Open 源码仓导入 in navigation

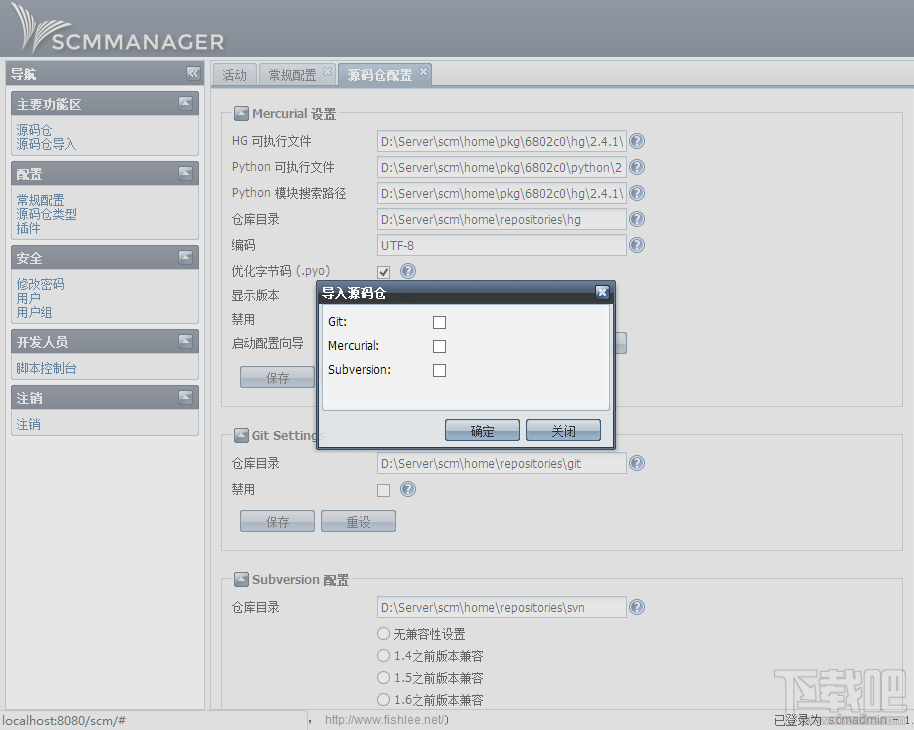(47, 144)
